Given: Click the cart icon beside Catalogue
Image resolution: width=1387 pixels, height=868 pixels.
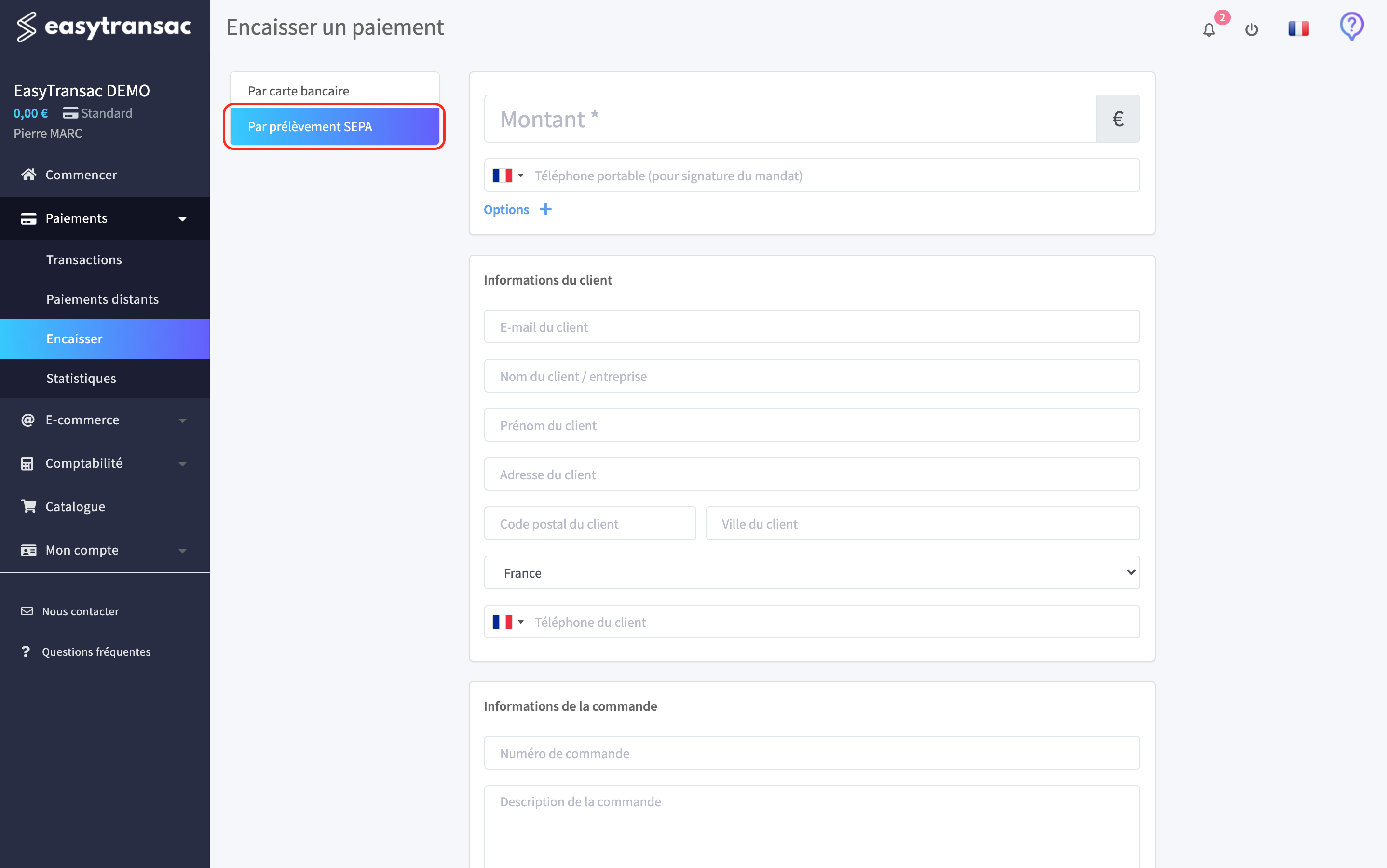Looking at the screenshot, I should point(29,506).
